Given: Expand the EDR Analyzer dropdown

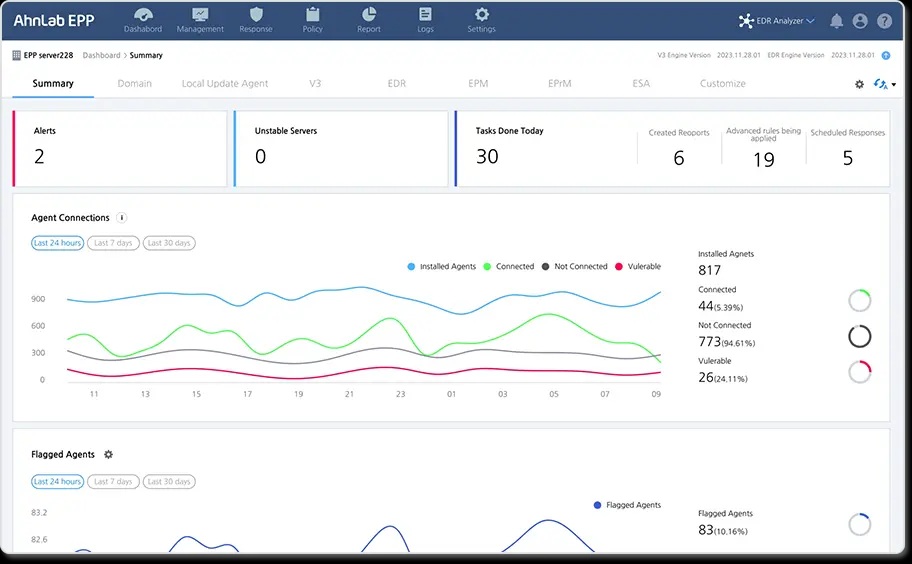Looking at the screenshot, I should click(776, 21).
